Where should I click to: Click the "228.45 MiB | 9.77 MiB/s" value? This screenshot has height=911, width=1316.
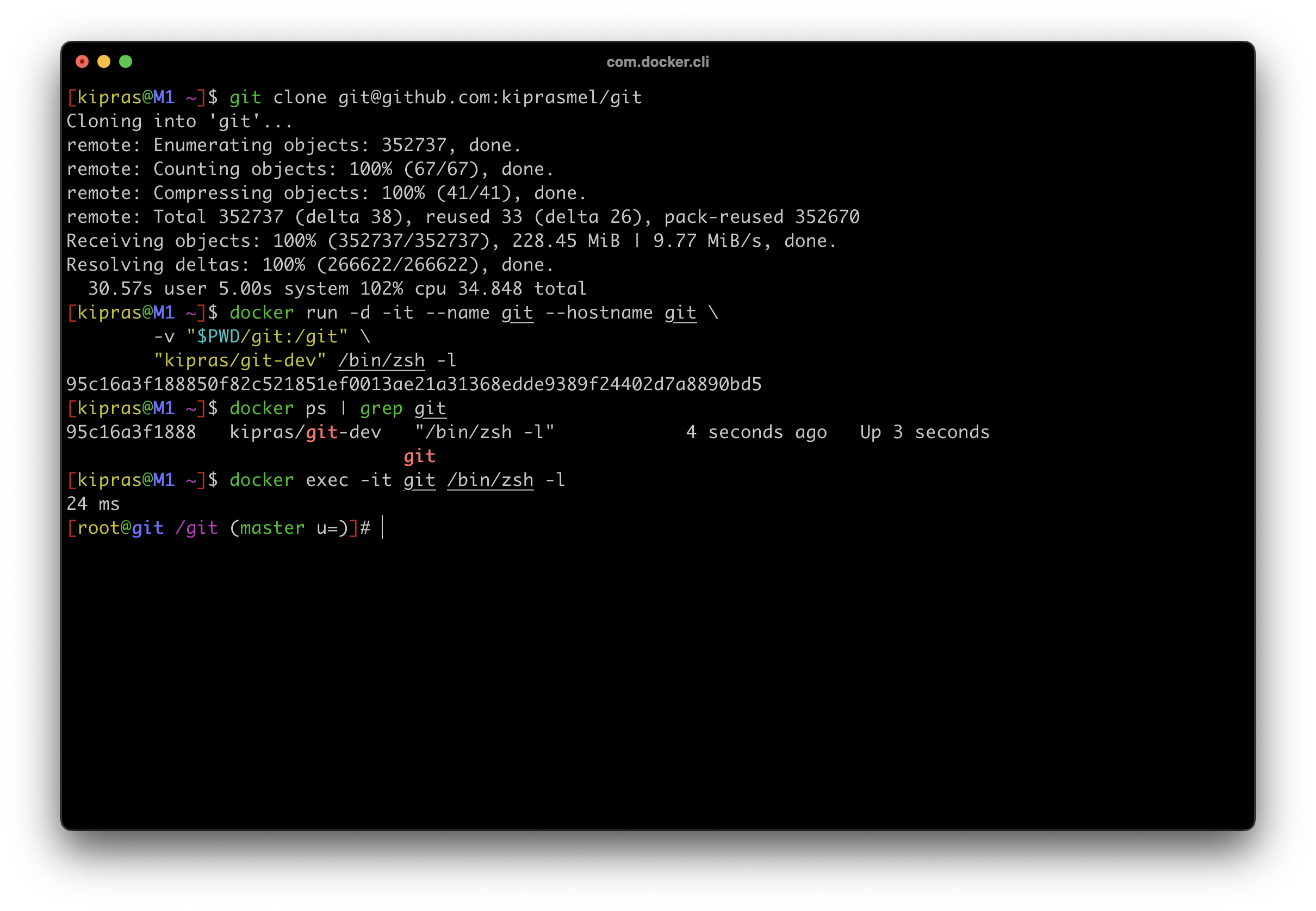[x=637, y=241]
